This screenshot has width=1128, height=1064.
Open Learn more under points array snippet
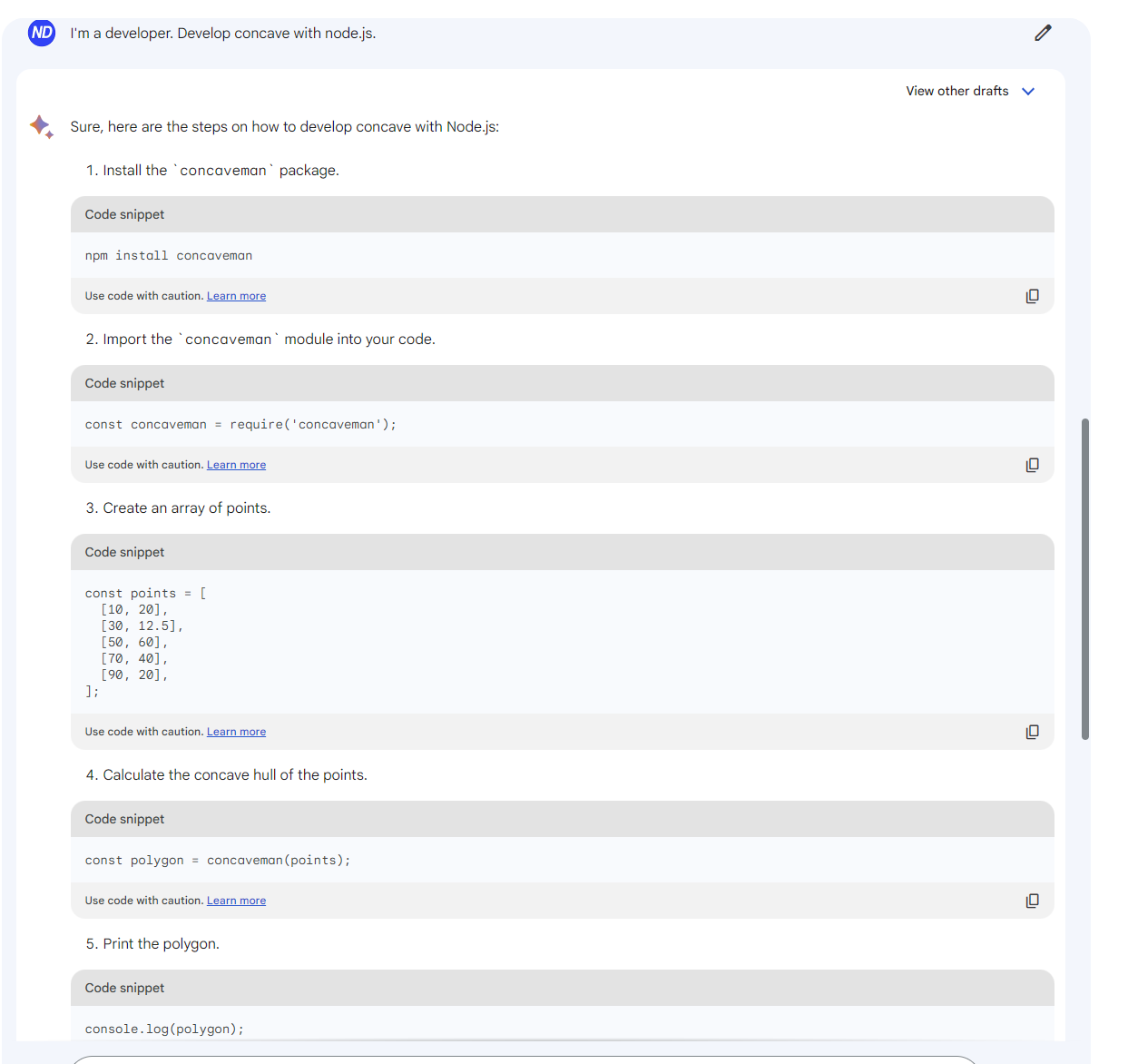point(236,732)
